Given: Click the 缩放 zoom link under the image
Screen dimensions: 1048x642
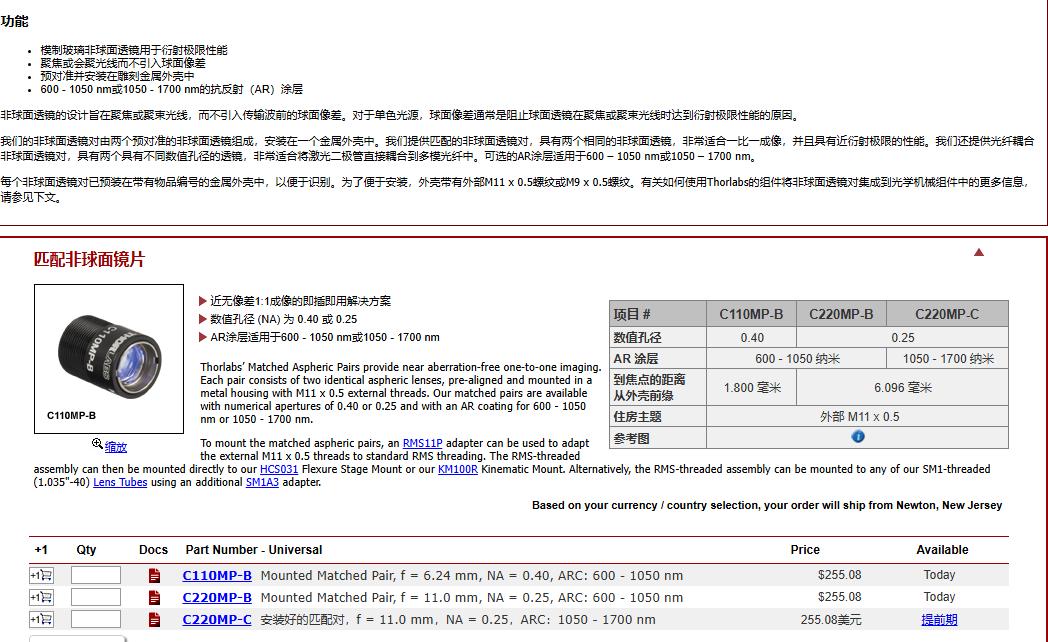Looking at the screenshot, I should (116, 447).
